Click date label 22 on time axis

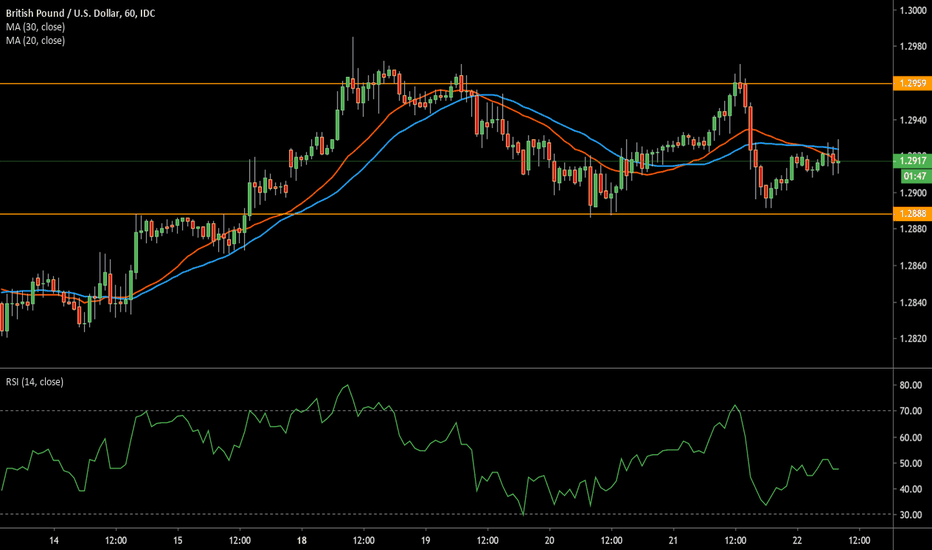click(x=797, y=538)
